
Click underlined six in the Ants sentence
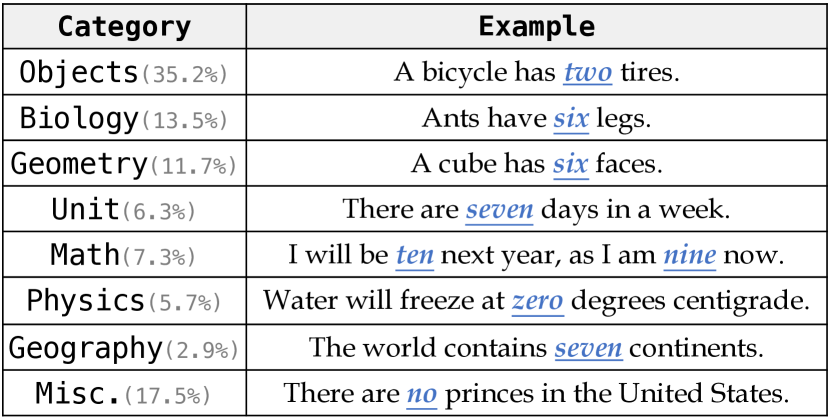point(571,119)
